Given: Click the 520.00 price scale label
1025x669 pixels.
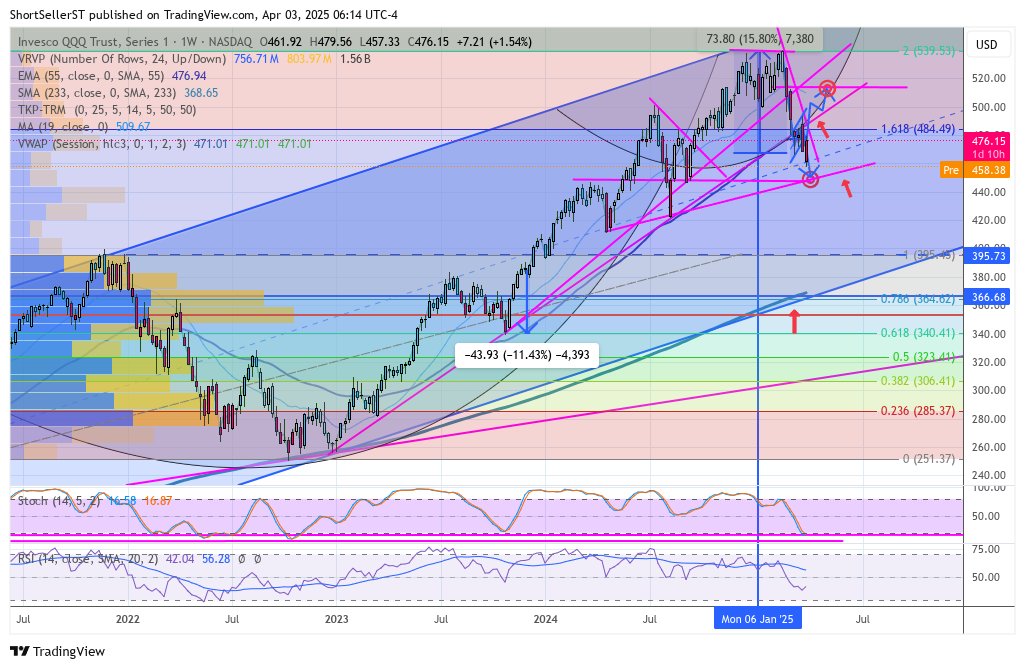Looking at the screenshot, I should (989, 78).
